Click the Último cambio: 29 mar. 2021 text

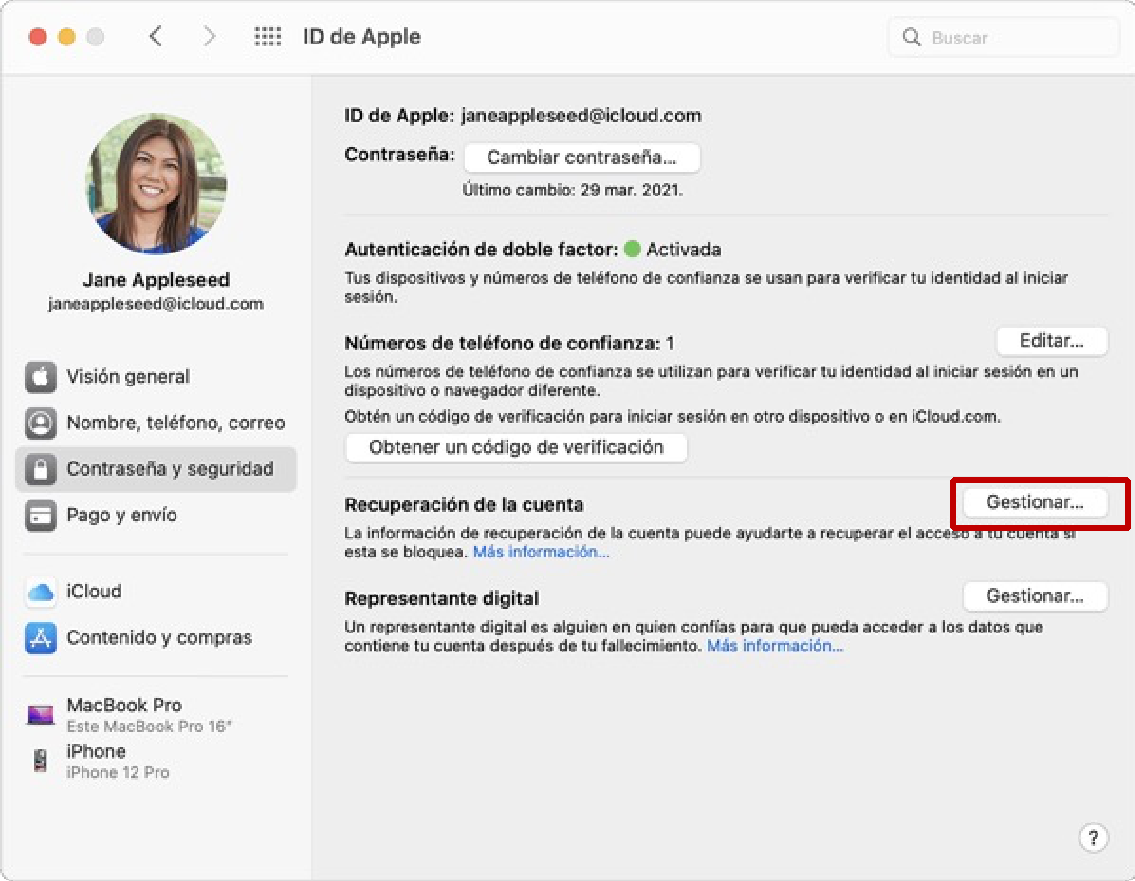[573, 190]
